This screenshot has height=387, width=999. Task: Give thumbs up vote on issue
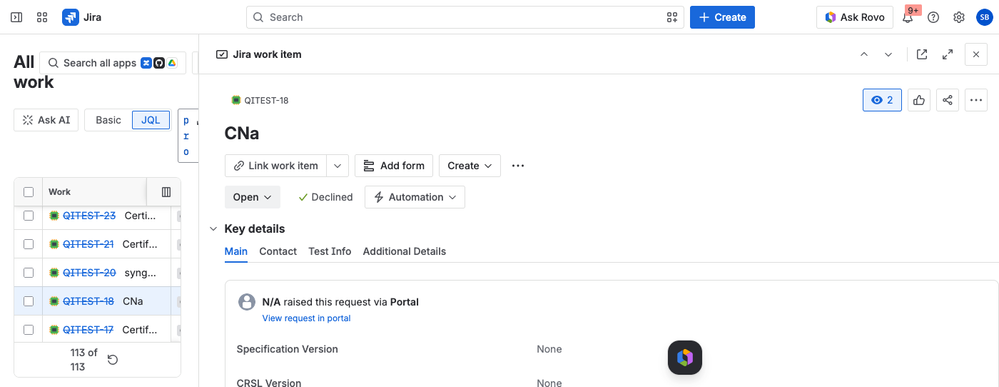(919, 100)
